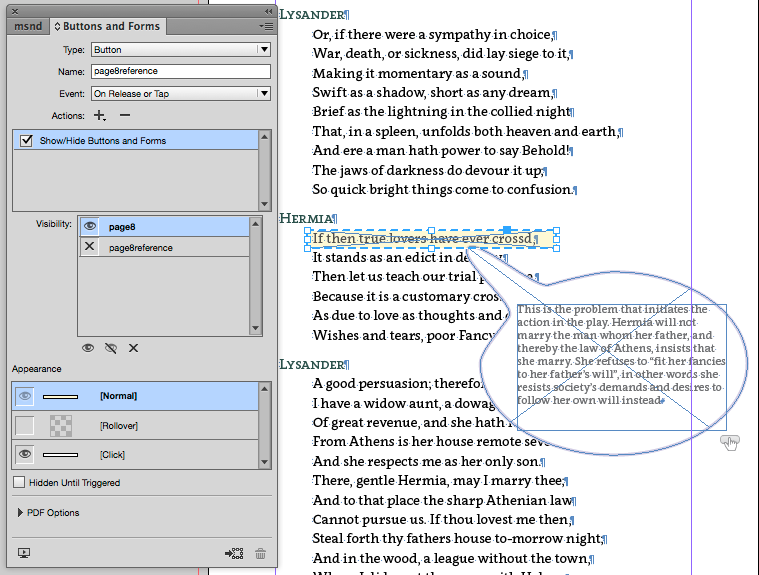This screenshot has width=759, height=575.
Task: Close the Buttons and Forms panel
Action: click(15, 11)
